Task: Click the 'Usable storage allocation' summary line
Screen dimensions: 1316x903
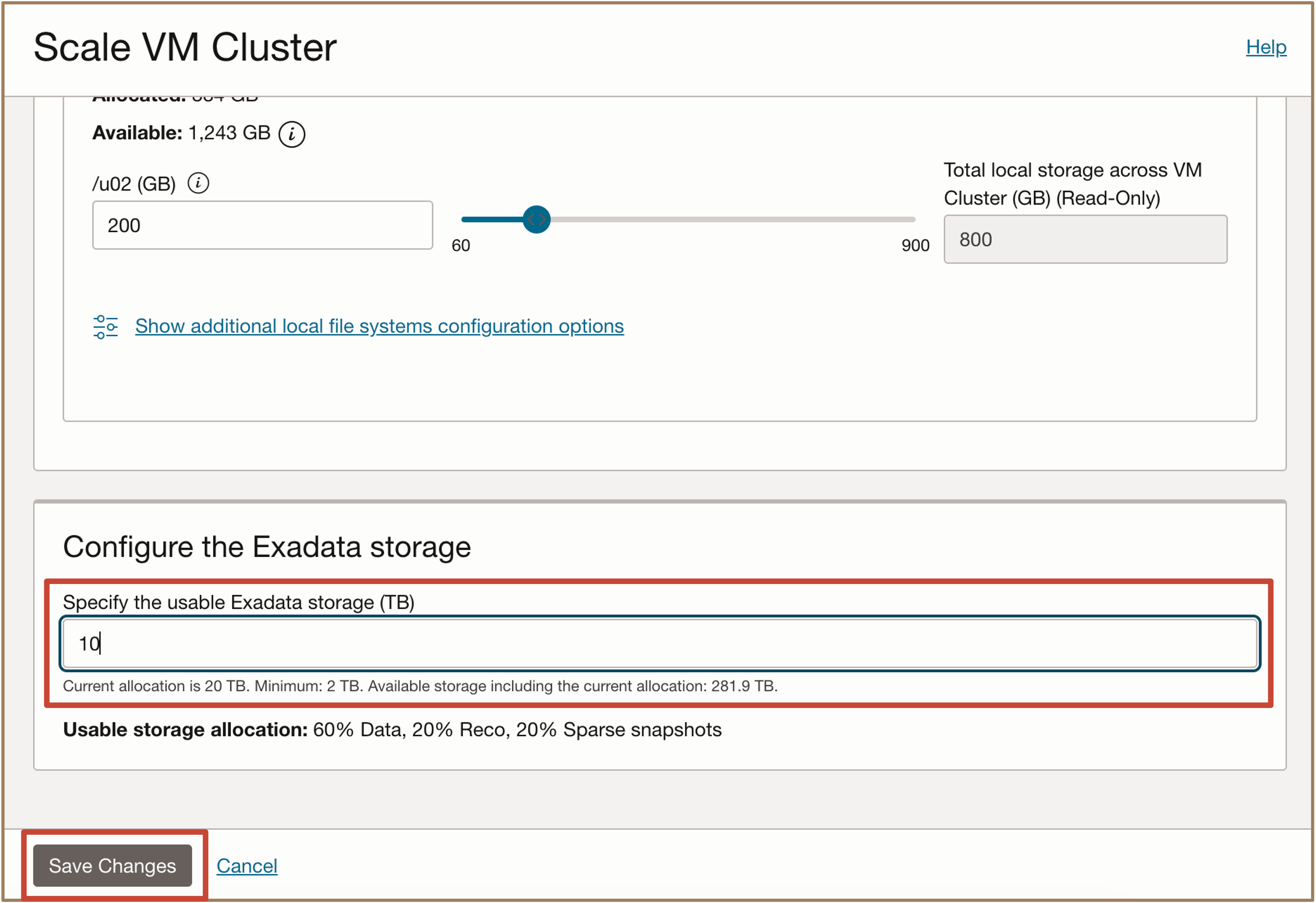Action: (393, 730)
